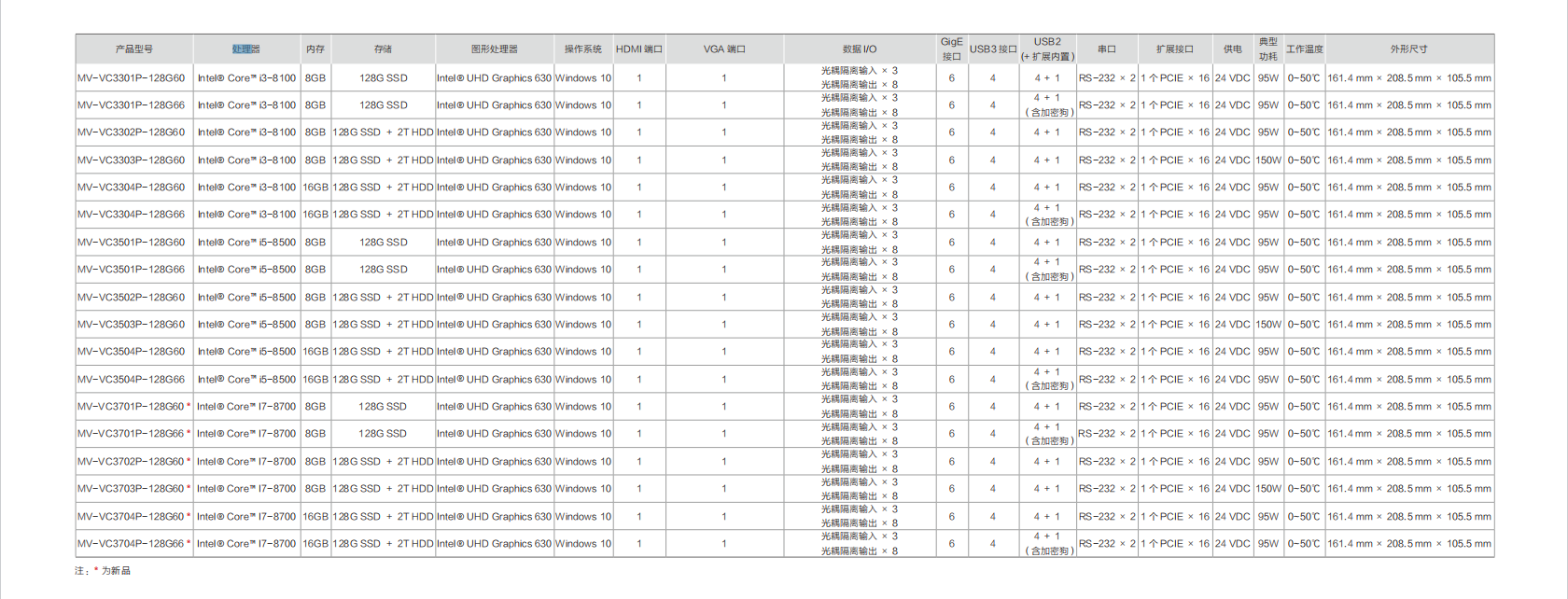Select model MV-VC3302P-128G60 in the table

coord(132,132)
